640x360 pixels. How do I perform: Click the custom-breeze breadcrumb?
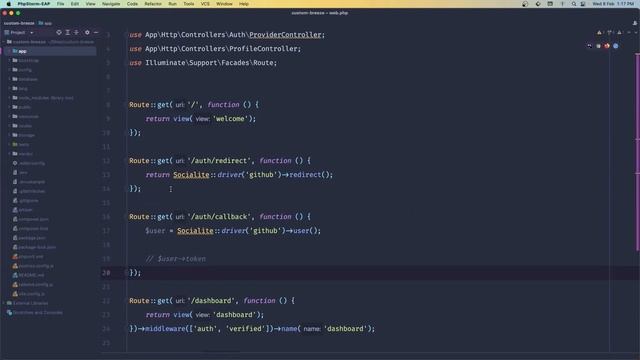coord(19,23)
